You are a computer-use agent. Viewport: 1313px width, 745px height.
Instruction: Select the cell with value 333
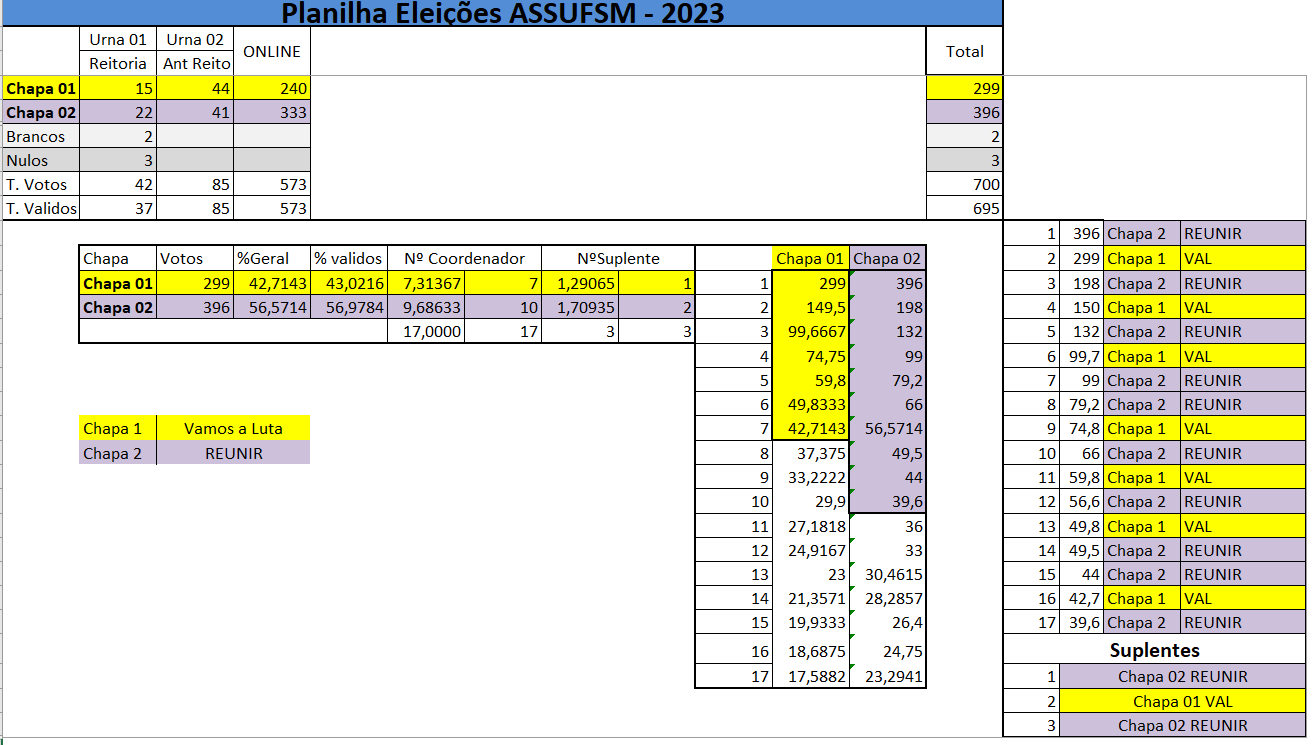(272, 112)
